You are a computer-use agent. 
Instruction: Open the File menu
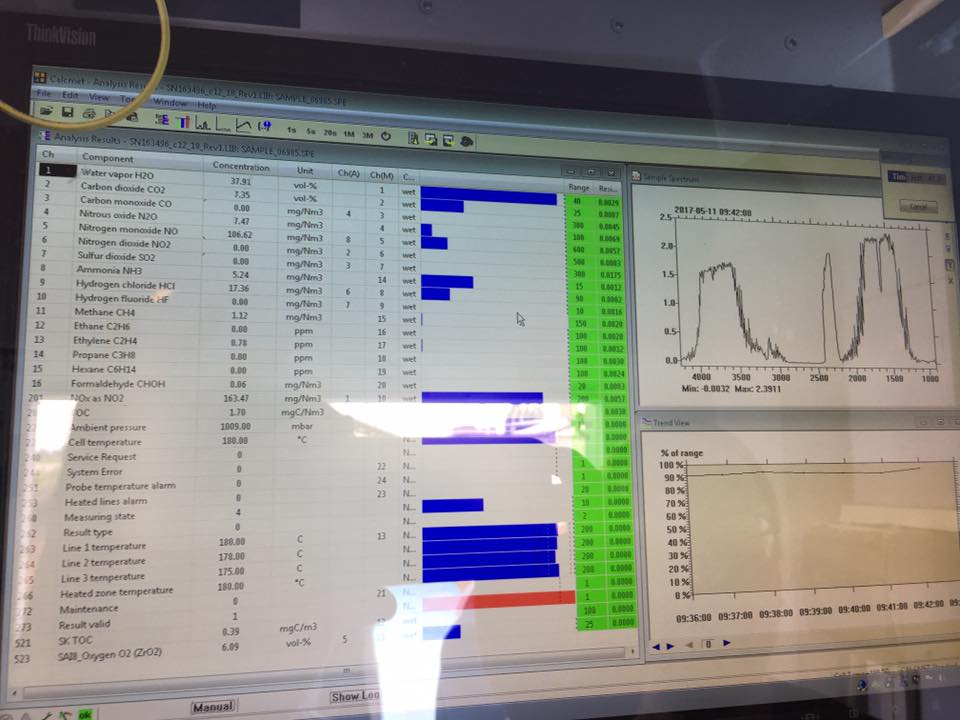tap(43, 93)
